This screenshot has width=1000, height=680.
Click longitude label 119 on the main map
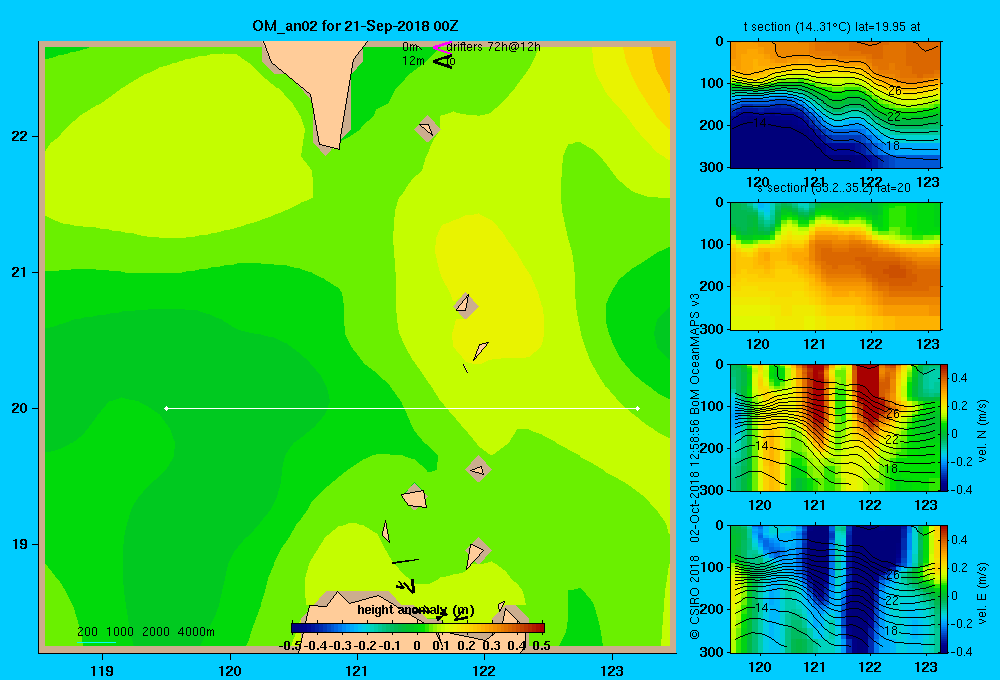102,670
